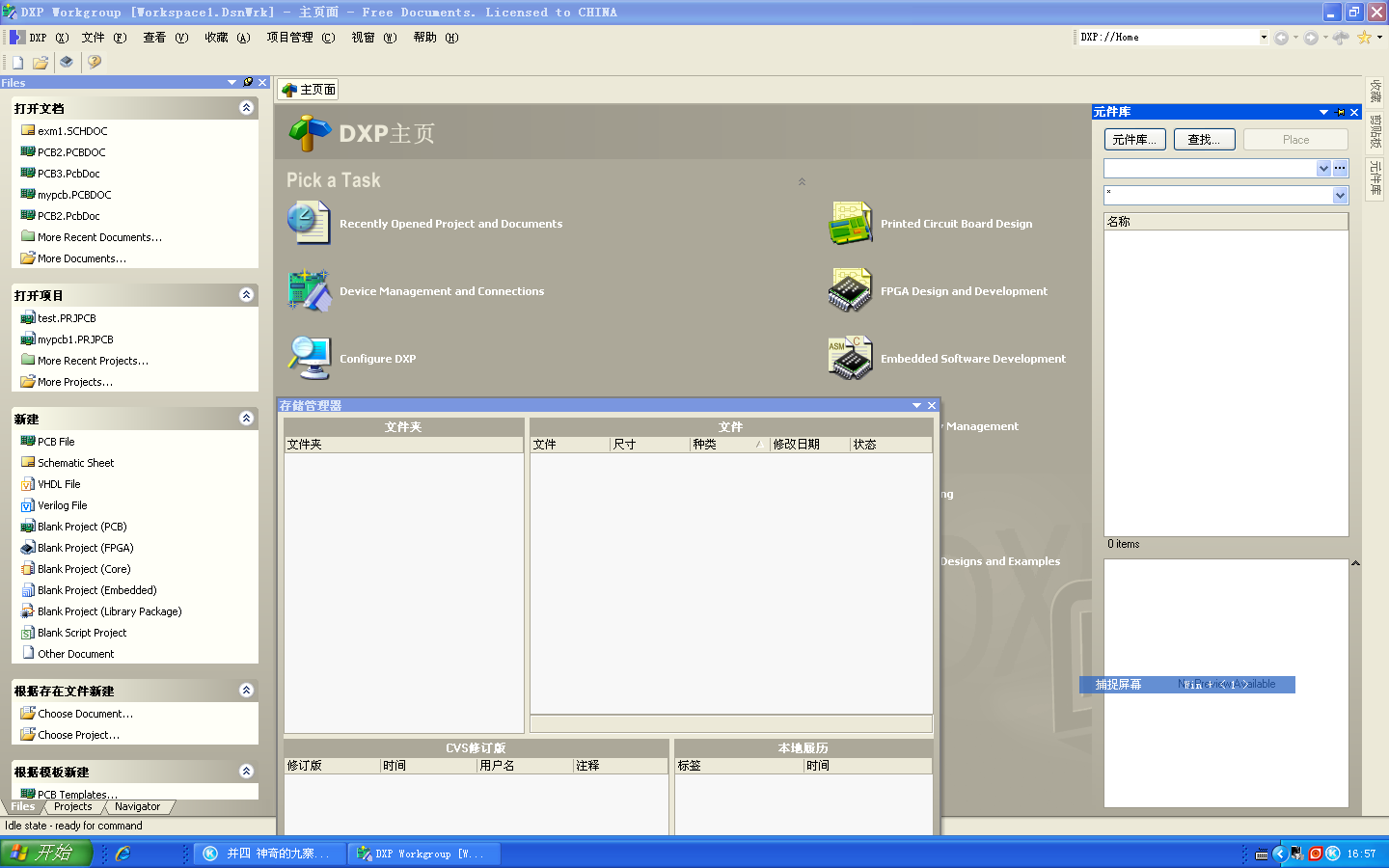Image resolution: width=1389 pixels, height=868 pixels.
Task: Open the 文件 (F) menu
Action: pyautogui.click(x=104, y=38)
